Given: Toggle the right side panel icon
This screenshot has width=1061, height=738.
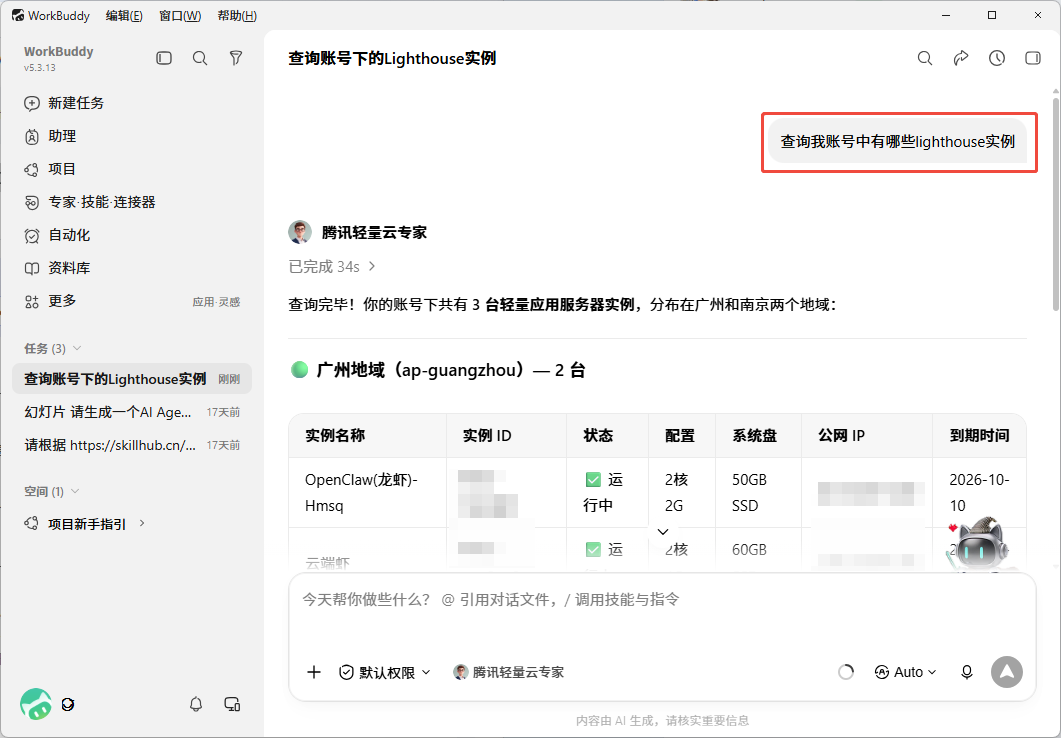Looking at the screenshot, I should click(1033, 58).
